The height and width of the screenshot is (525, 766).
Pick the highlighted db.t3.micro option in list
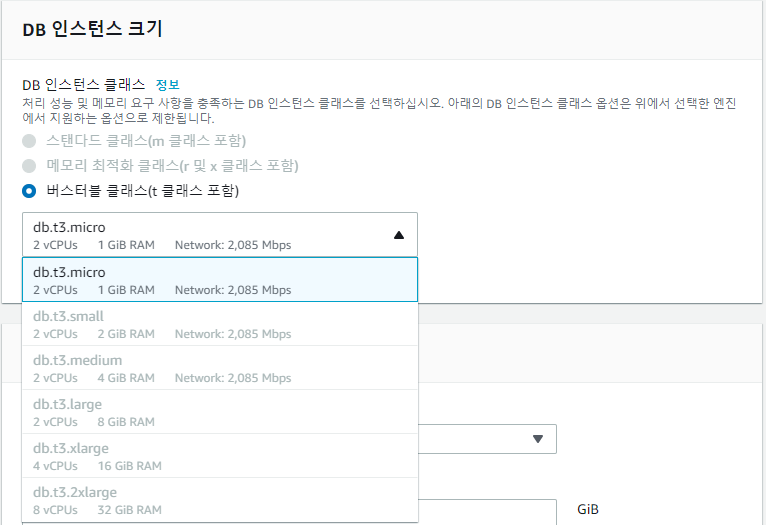[x=220, y=280]
